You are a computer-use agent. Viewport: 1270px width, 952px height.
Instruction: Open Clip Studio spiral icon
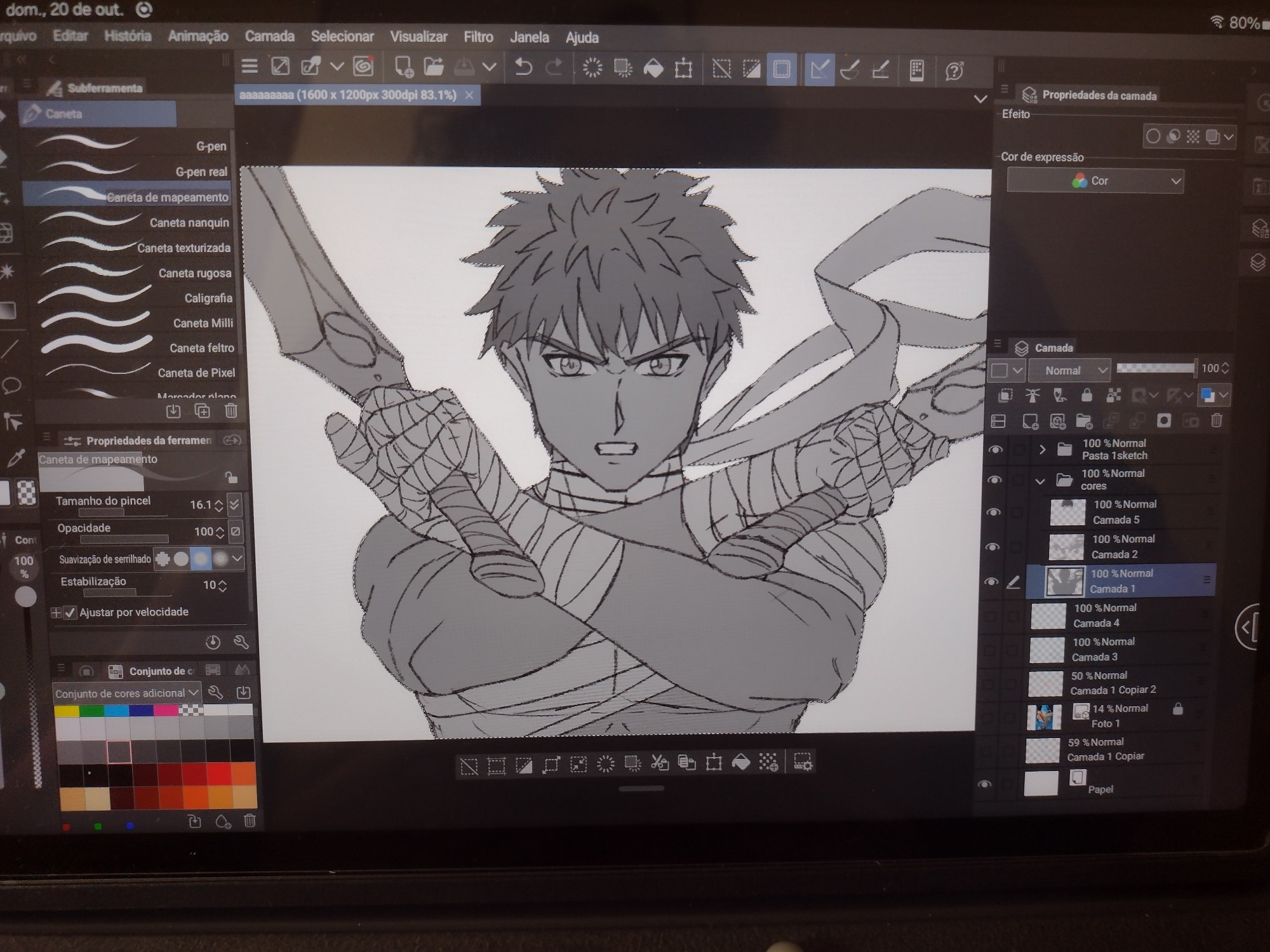(x=363, y=67)
